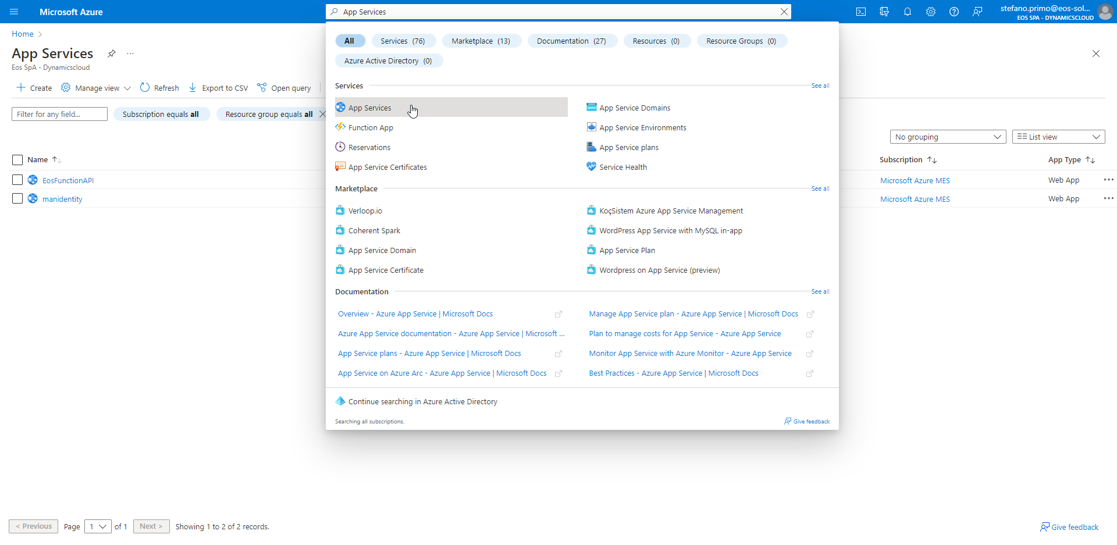
Task: Click Continue searching in Azure Active Directory
Action: point(422,402)
